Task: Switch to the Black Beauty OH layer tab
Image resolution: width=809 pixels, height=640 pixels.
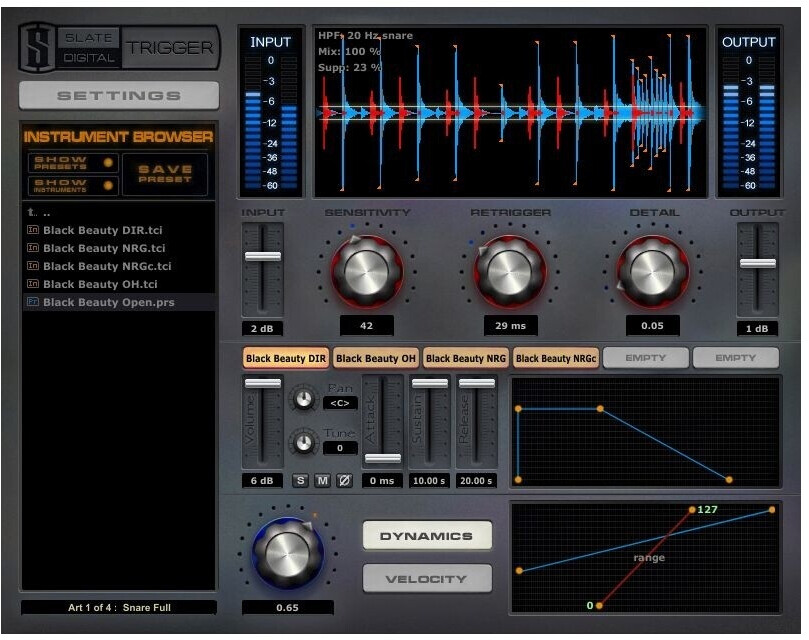Action: pyautogui.click(x=376, y=358)
